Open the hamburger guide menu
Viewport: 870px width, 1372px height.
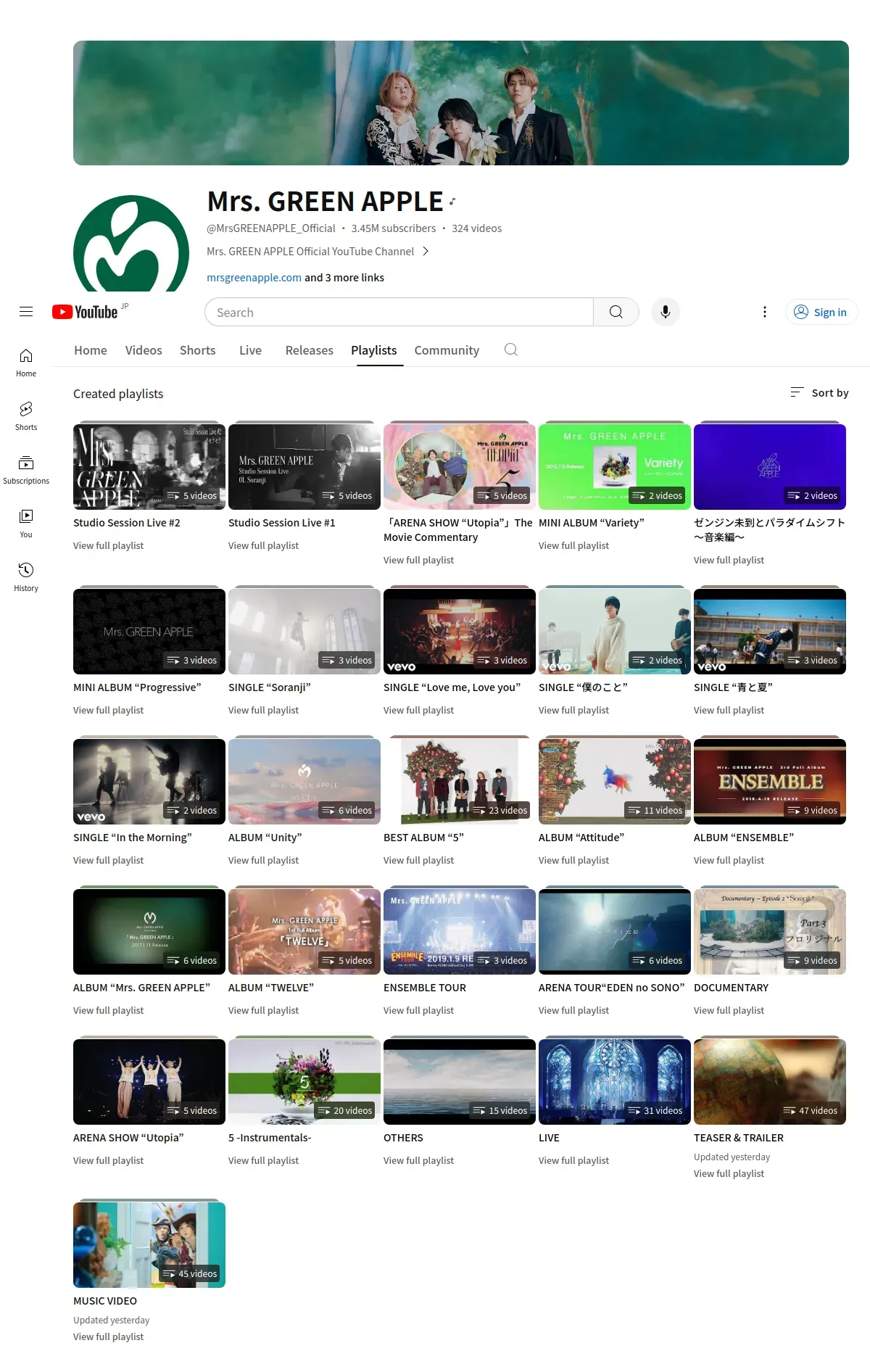[26, 312]
